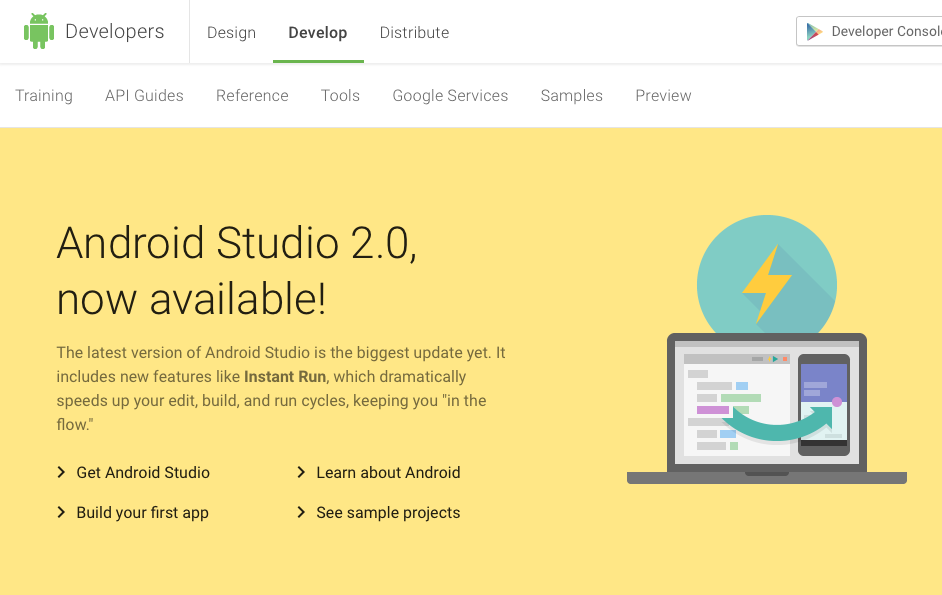Open the See sample projects link
Image resolution: width=942 pixels, height=595 pixels.
tap(388, 513)
